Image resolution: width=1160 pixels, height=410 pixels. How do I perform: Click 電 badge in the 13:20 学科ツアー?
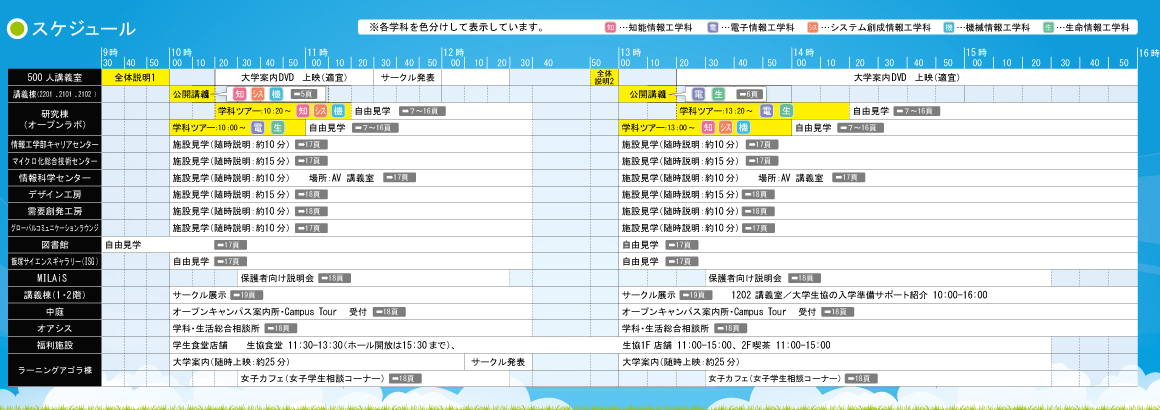(x=766, y=111)
